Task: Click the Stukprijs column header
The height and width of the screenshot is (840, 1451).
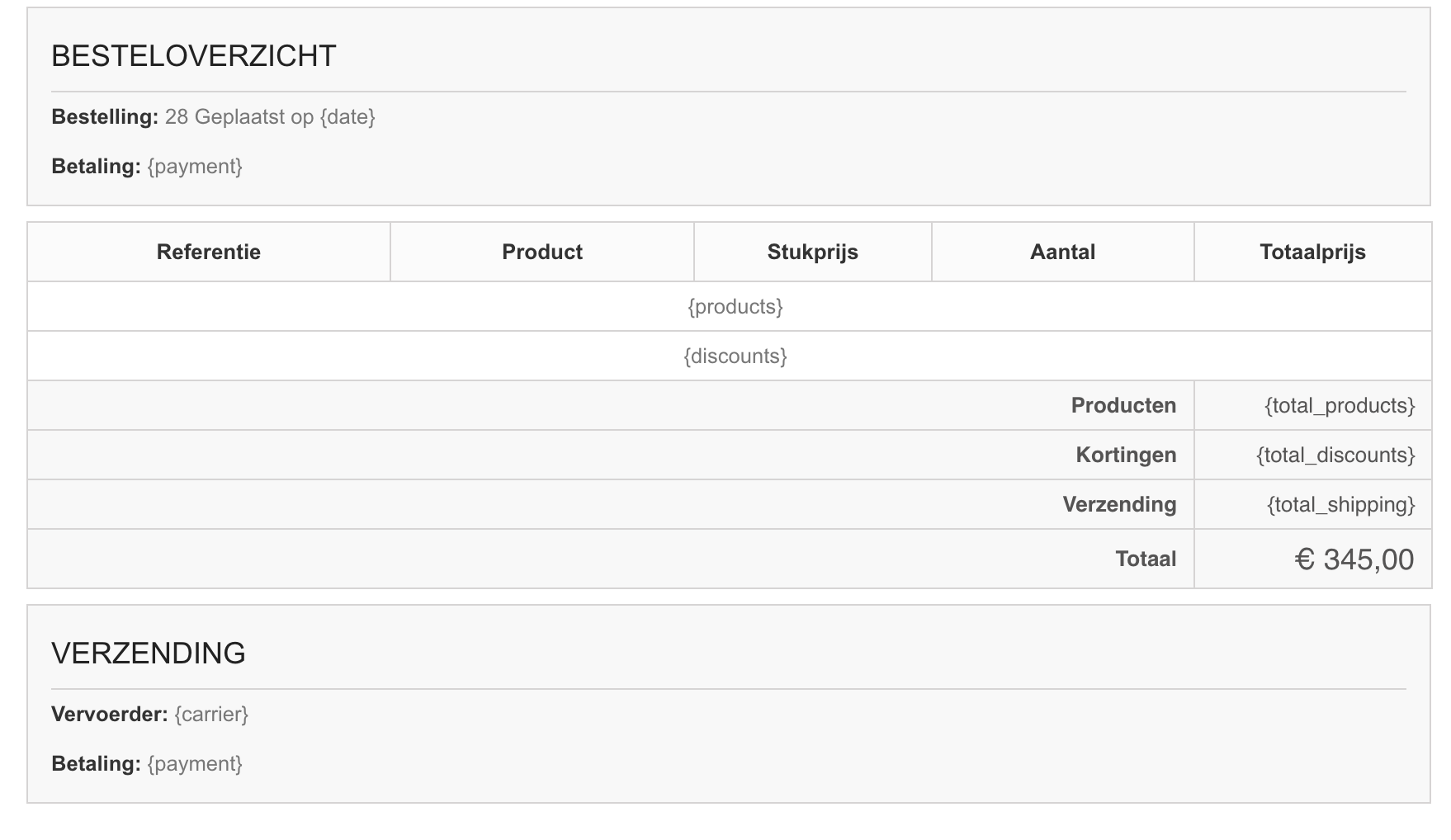Action: 813,252
